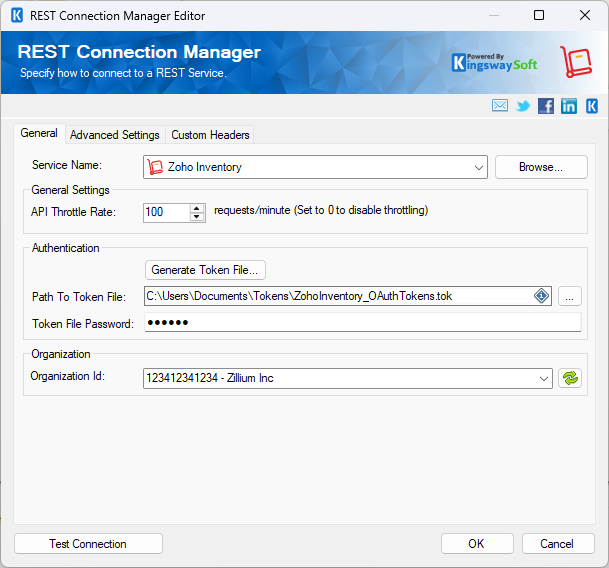Screen dimensions: 609x568
Task: Maximize the REST Connection Manager Editor window
Action: coord(539,15)
